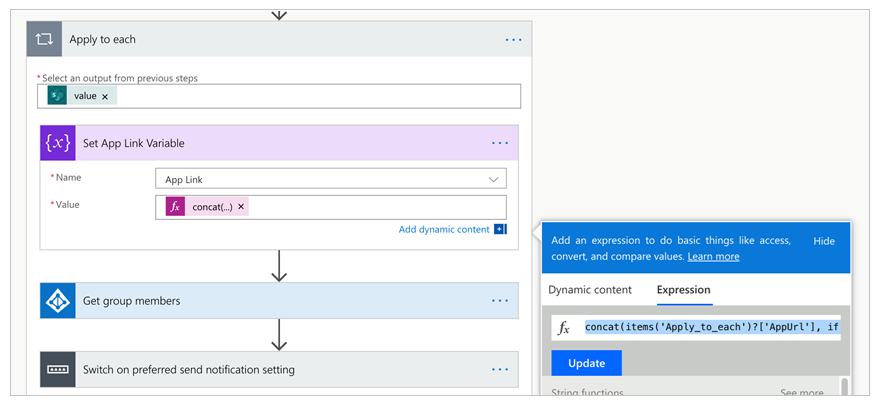Open the App Link name dropdown

click(493, 179)
